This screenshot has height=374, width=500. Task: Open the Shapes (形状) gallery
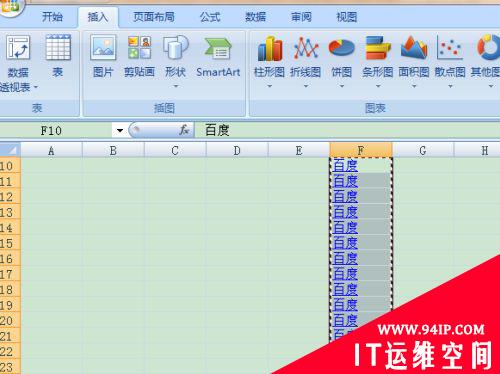(x=175, y=61)
